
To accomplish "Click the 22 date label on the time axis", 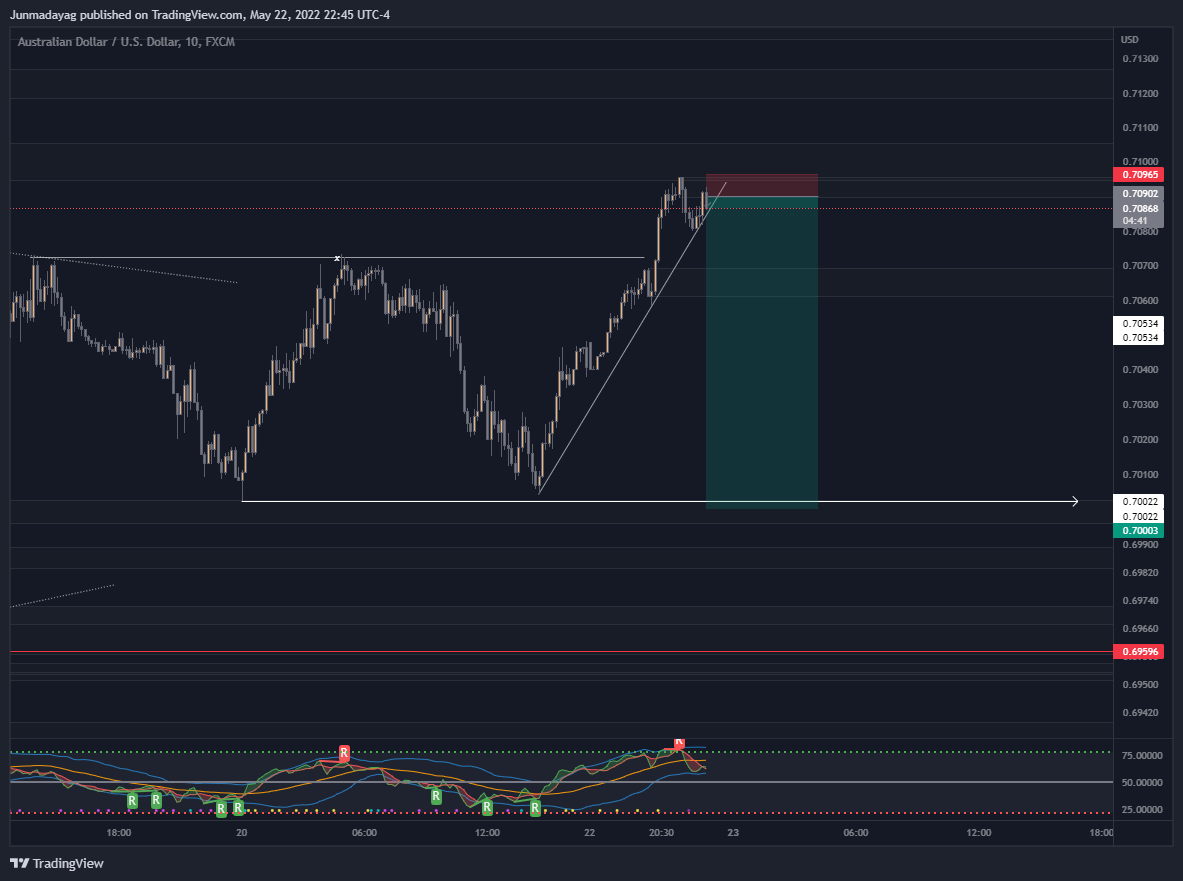I will tap(589, 833).
